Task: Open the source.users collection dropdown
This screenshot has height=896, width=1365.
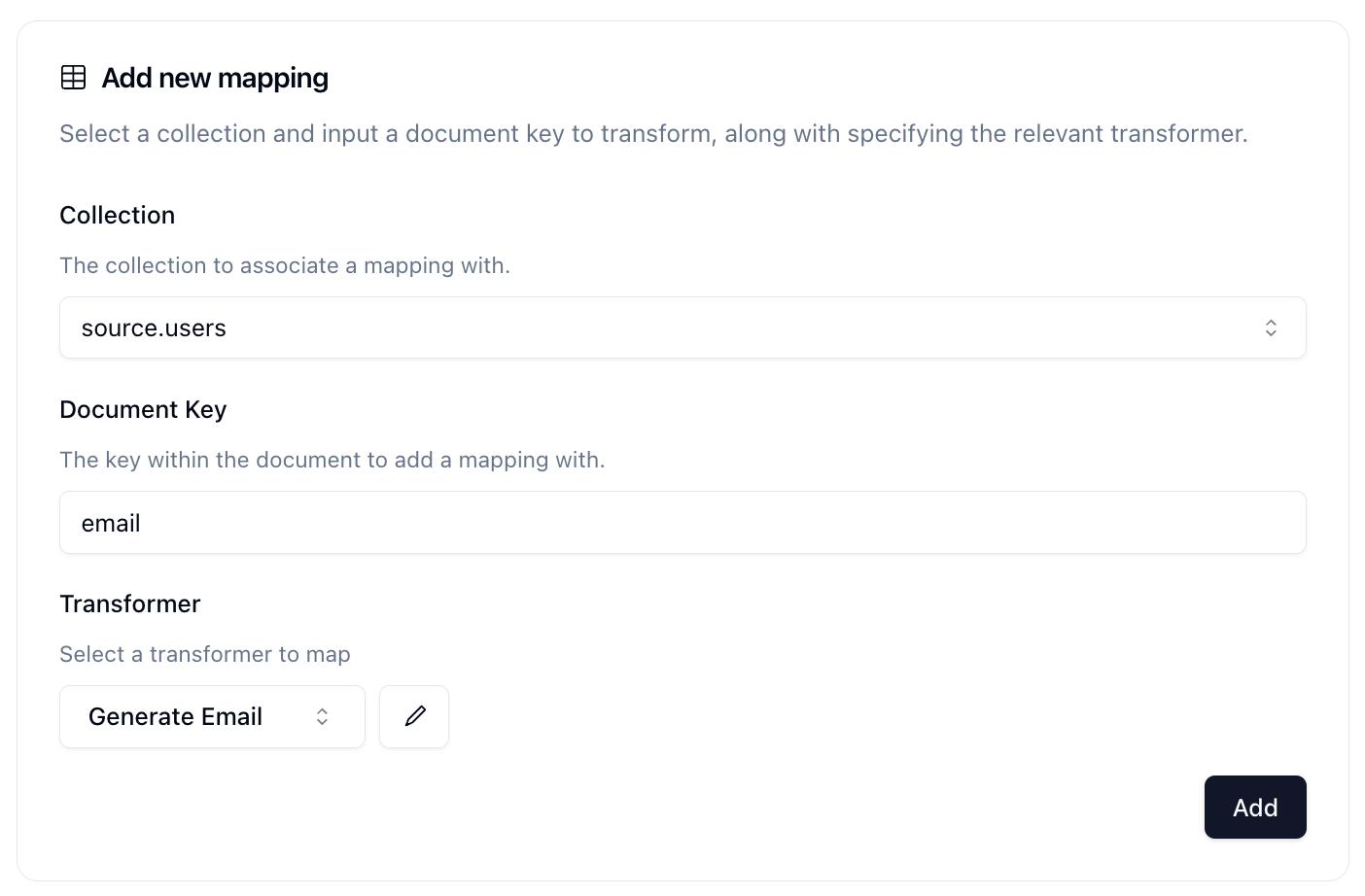Action: [x=682, y=327]
